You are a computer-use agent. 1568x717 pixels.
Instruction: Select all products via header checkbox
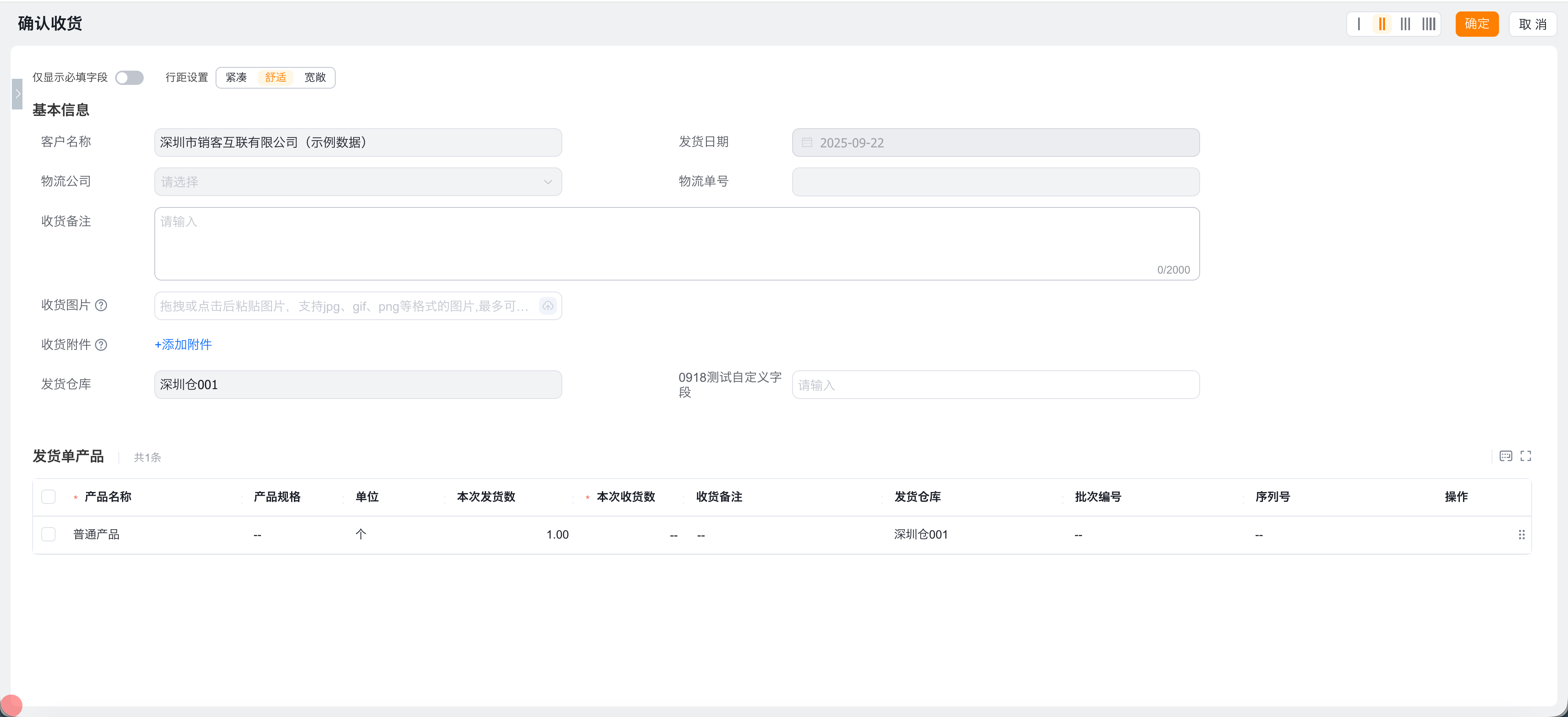pyautogui.click(x=49, y=497)
